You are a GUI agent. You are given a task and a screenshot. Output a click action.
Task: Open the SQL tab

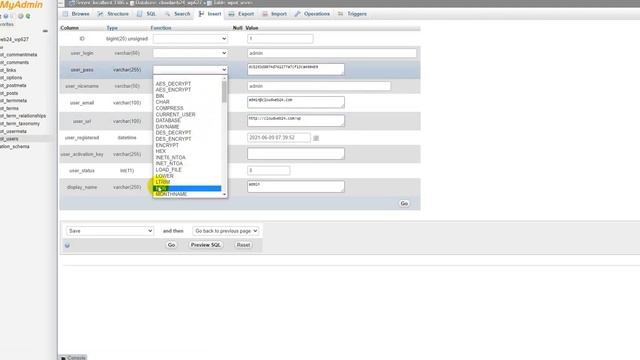(147, 14)
